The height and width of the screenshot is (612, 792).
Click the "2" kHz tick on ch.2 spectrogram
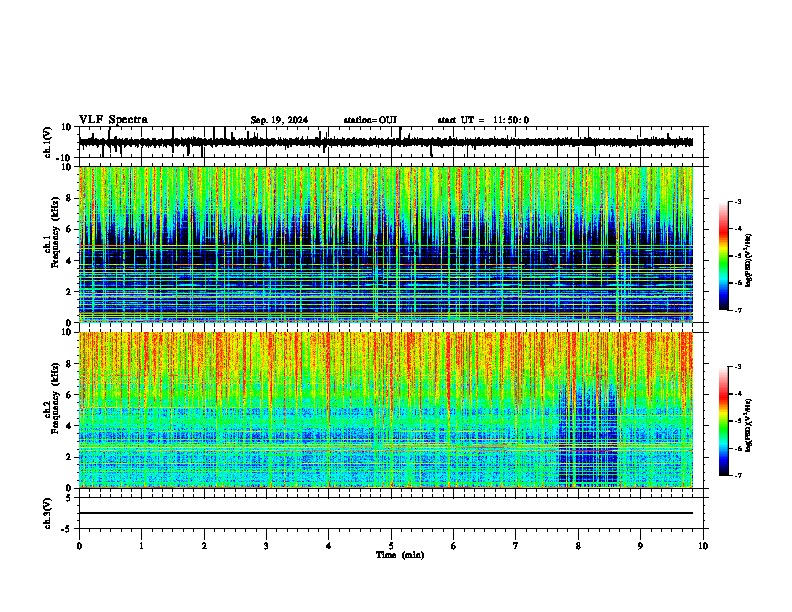point(69,457)
